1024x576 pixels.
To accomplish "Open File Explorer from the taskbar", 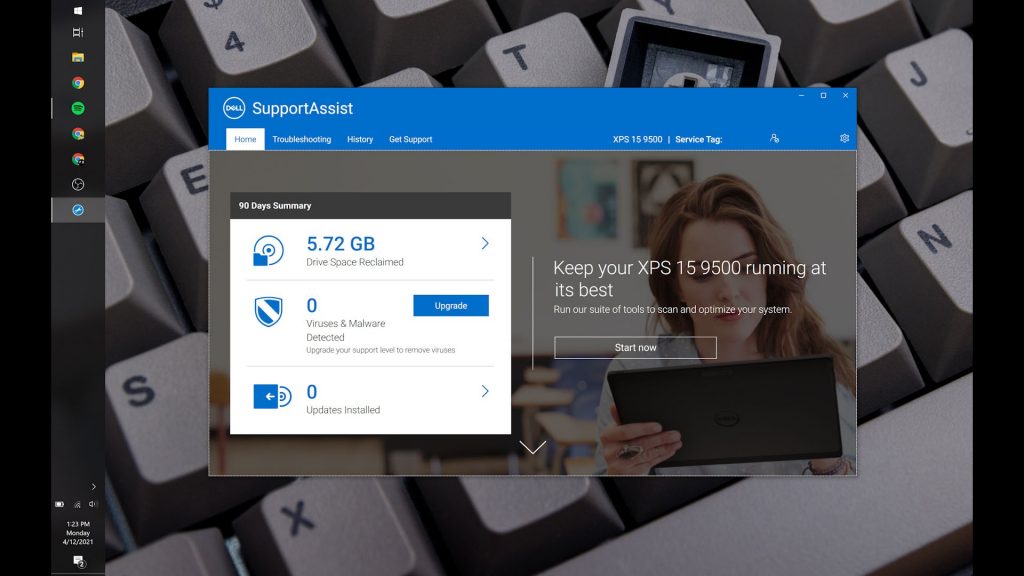I will pyautogui.click(x=78, y=57).
